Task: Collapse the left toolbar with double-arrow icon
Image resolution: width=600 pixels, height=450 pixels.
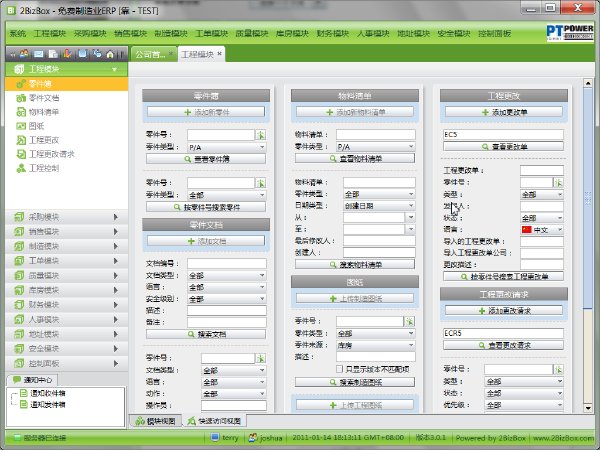Action: point(13,55)
